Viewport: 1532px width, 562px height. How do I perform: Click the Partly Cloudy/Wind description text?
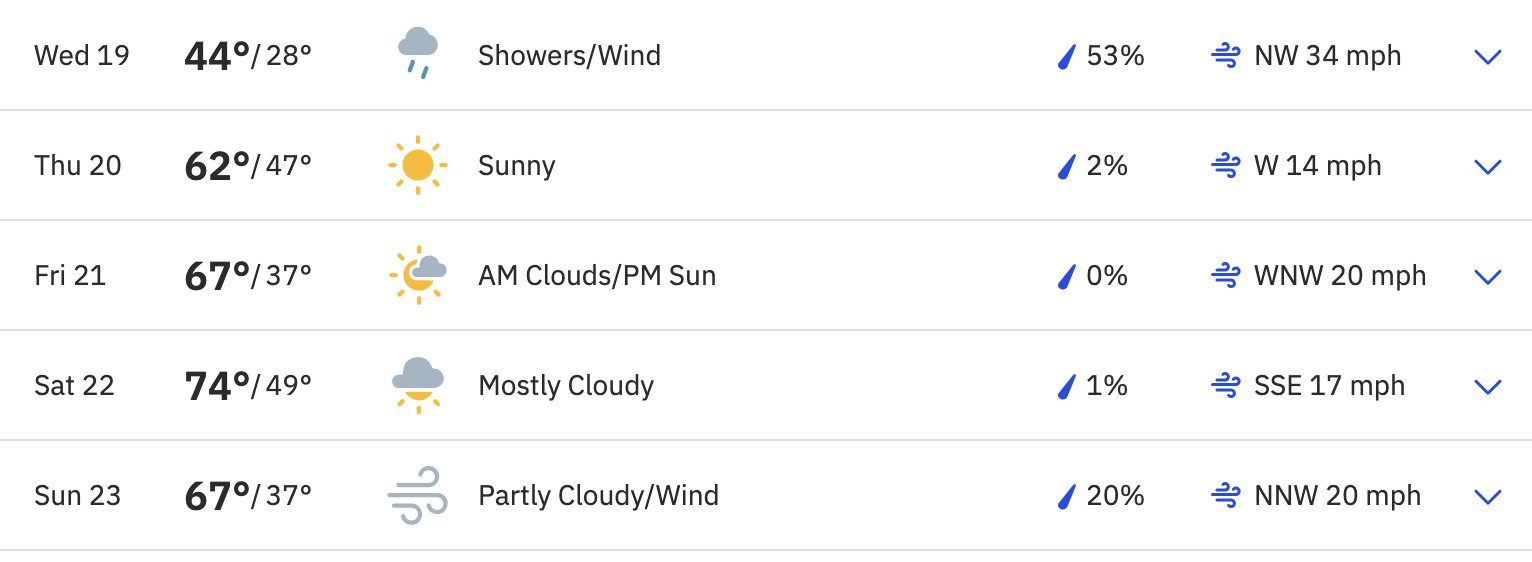tap(598, 495)
